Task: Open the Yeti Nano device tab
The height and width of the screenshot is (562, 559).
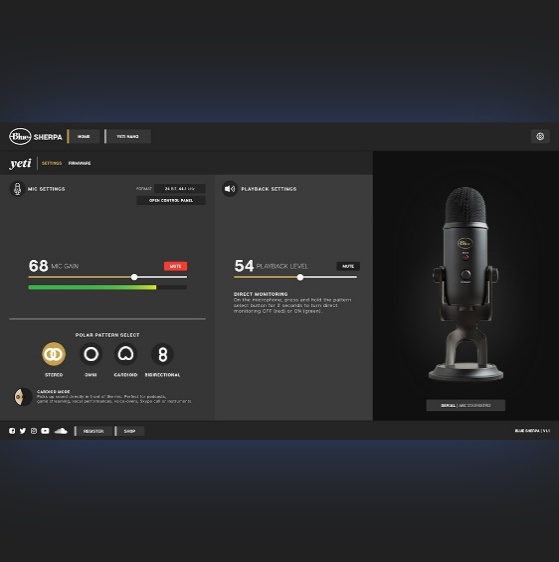Action: 128,137
